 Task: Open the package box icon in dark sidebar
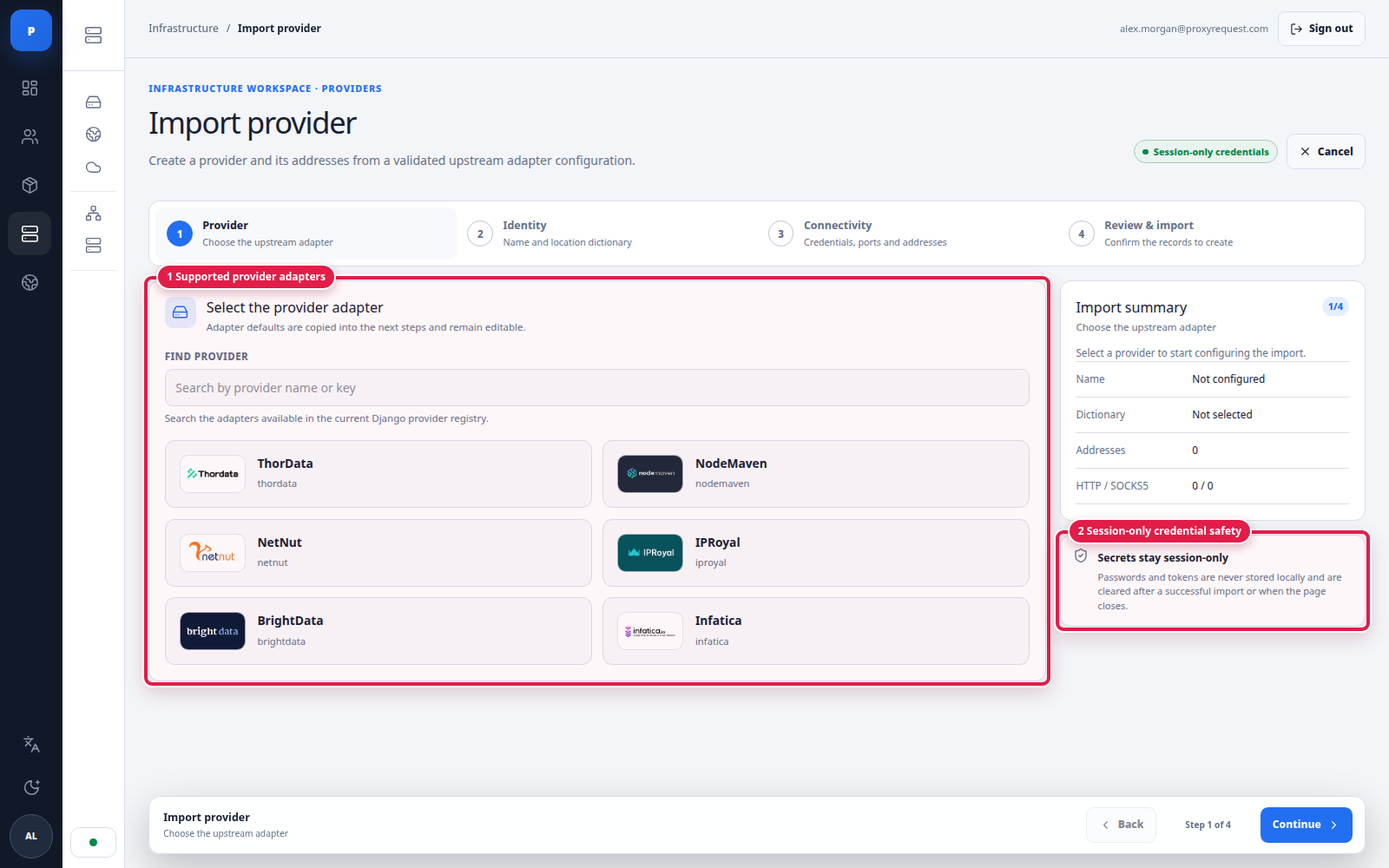coord(30,185)
